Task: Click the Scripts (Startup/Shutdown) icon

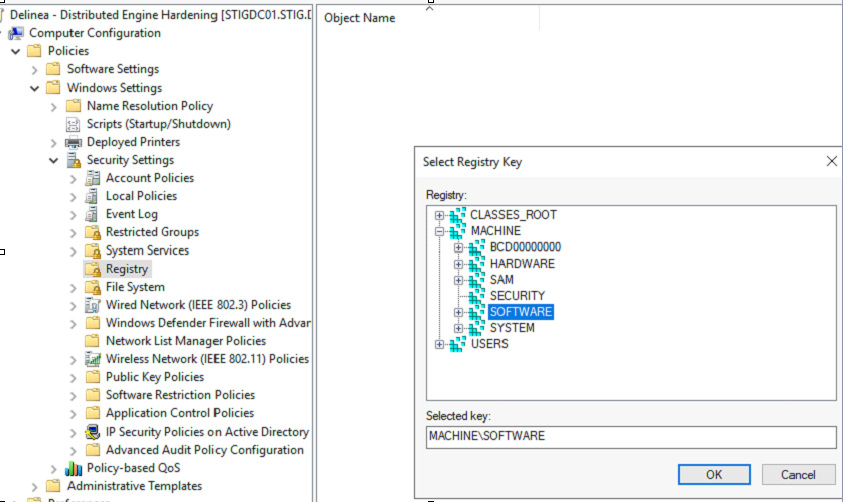Action: [73, 124]
